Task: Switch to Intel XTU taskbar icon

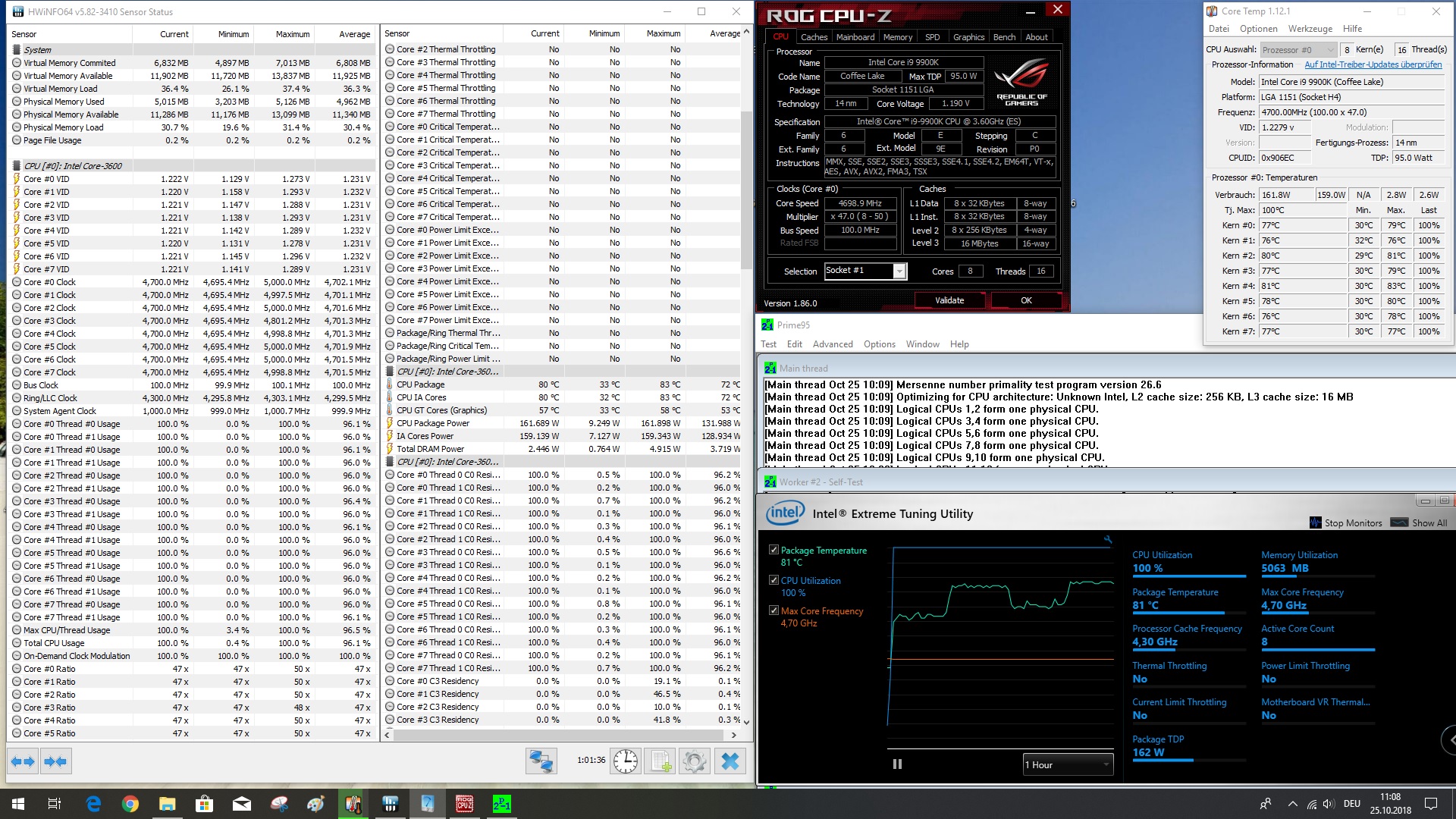Action: coord(427,804)
